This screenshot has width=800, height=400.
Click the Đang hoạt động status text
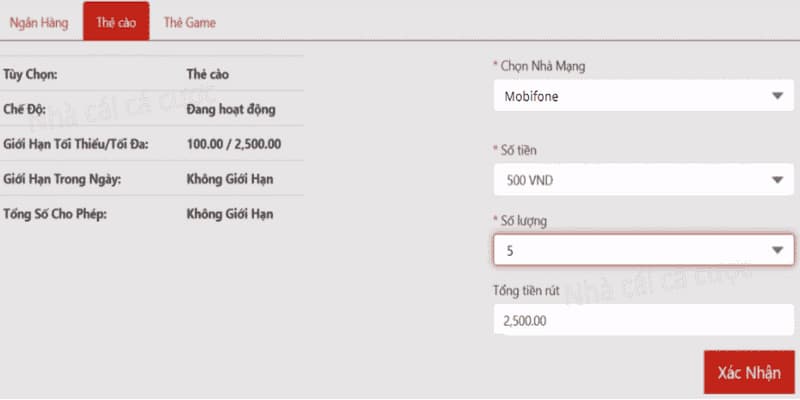coord(231,110)
